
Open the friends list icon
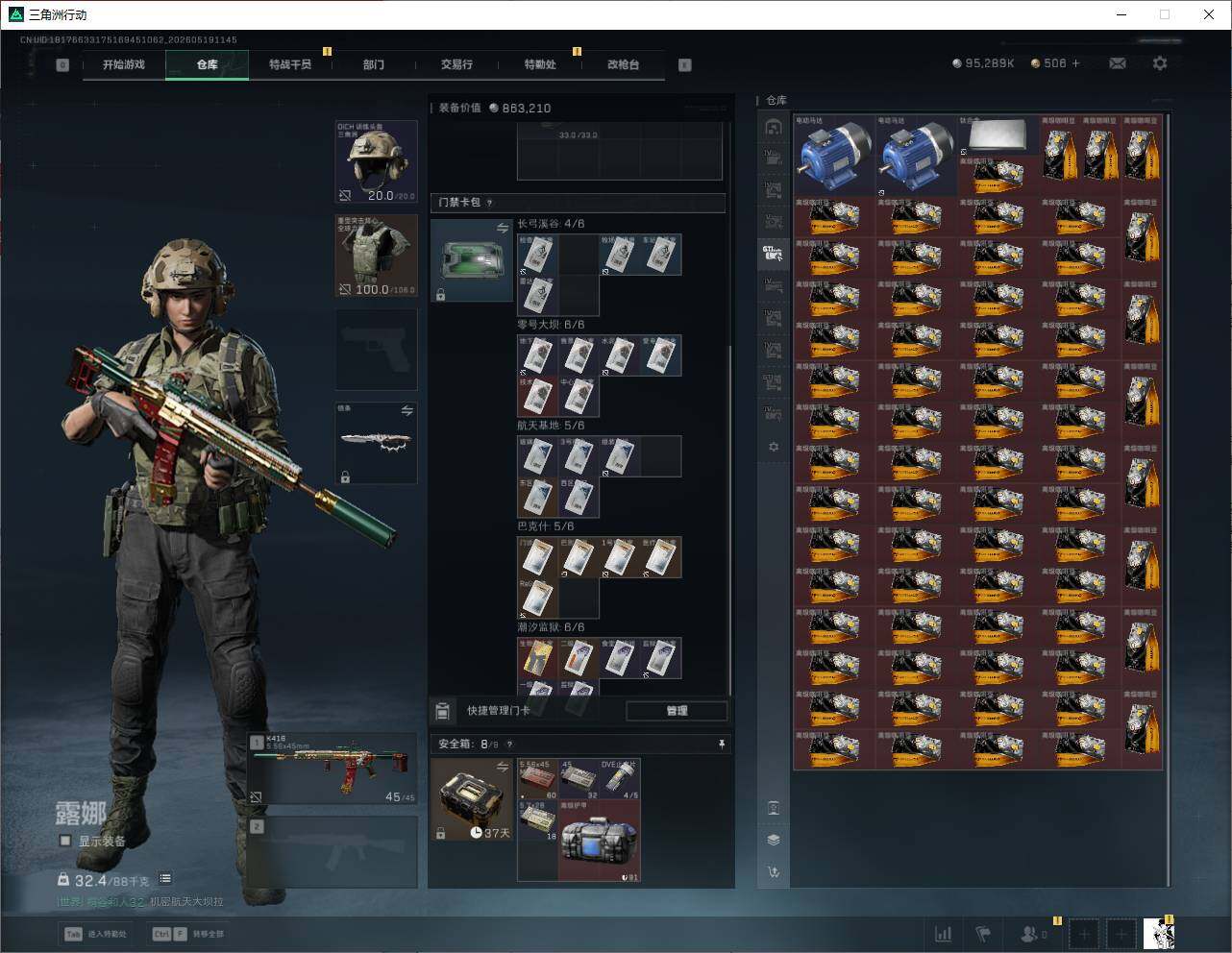[x=1029, y=933]
